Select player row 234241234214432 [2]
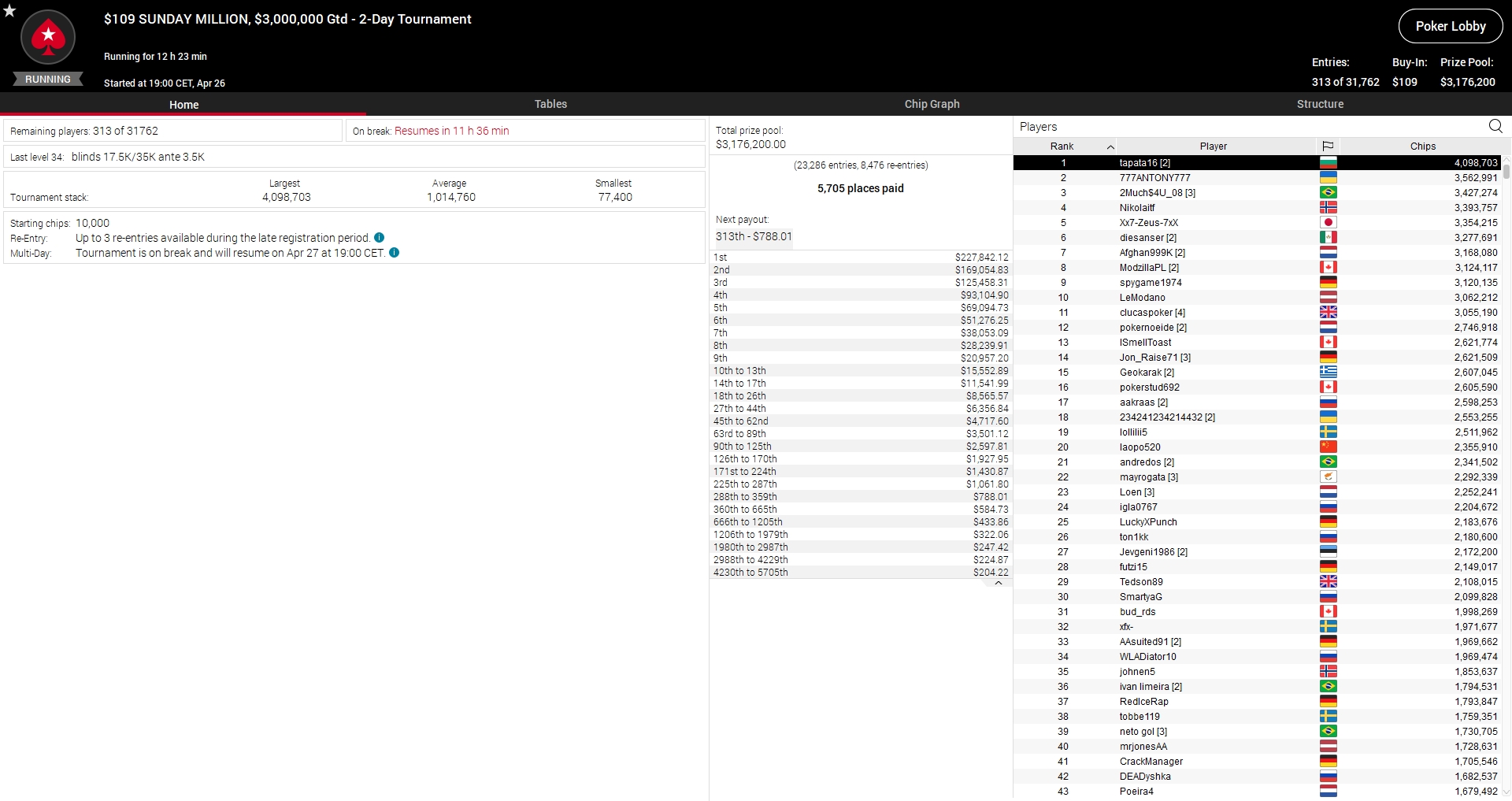This screenshot has height=801, width=1512. coord(1257,417)
